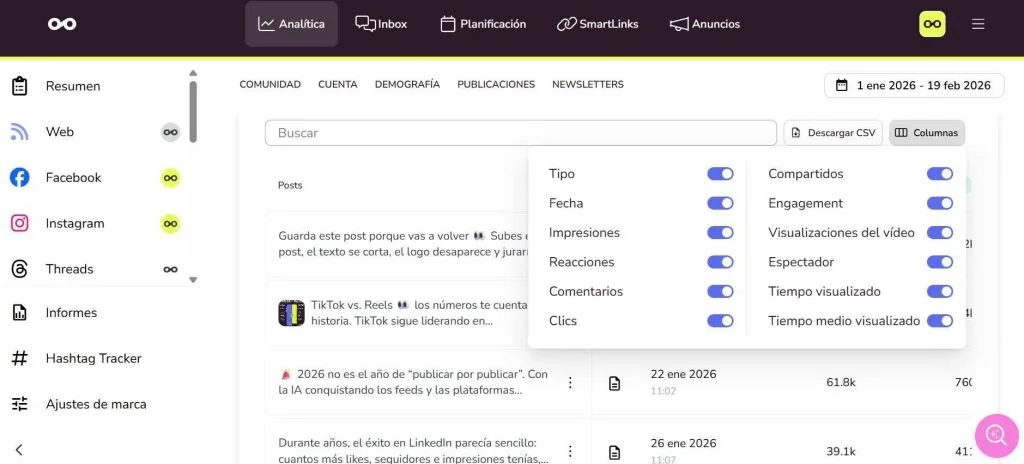Click the sidebar scroll-up arrow

[193, 73]
